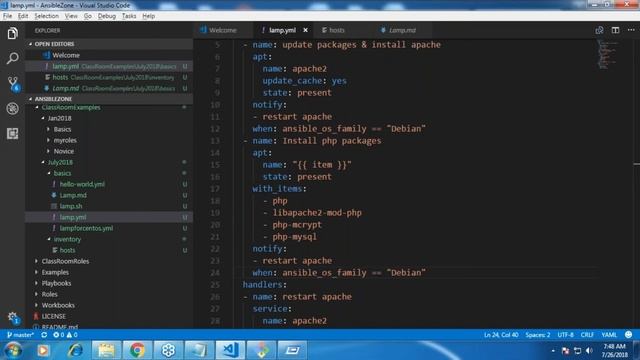Split the editor with split icon
The width and height of the screenshot is (640, 360).
(615, 30)
